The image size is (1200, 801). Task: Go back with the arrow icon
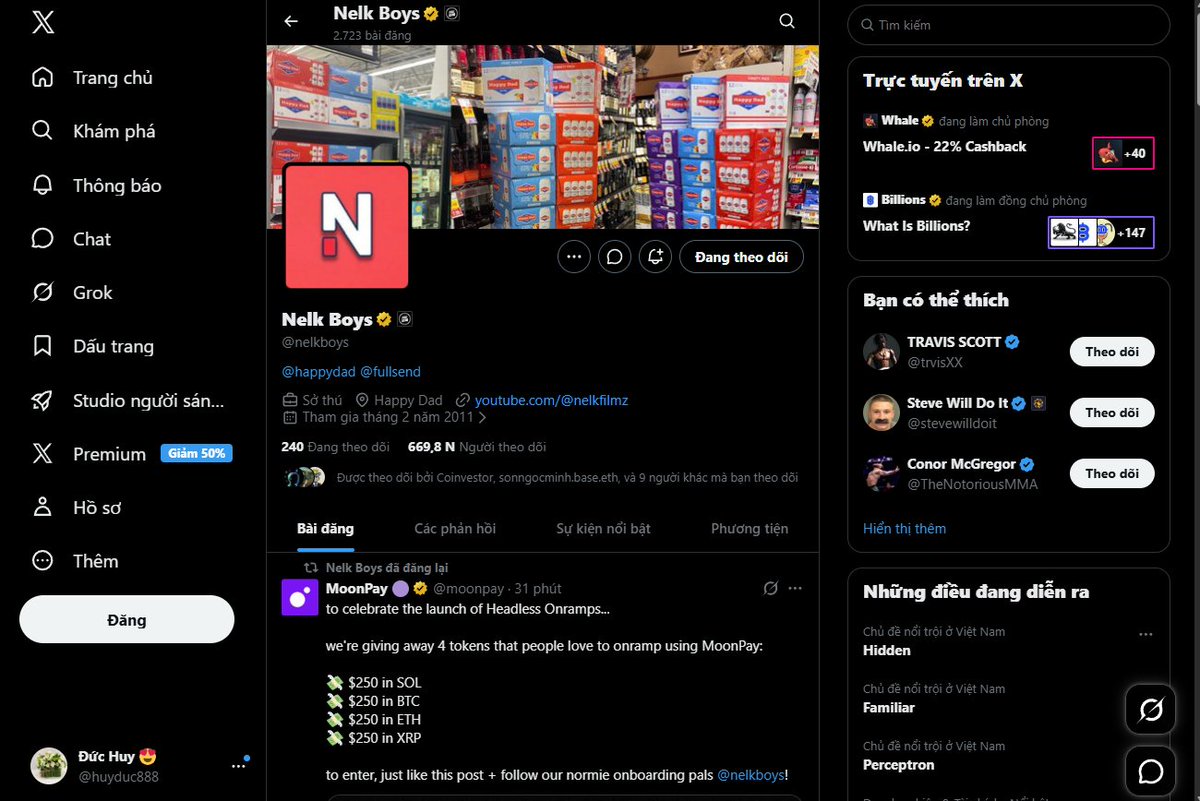pos(291,21)
